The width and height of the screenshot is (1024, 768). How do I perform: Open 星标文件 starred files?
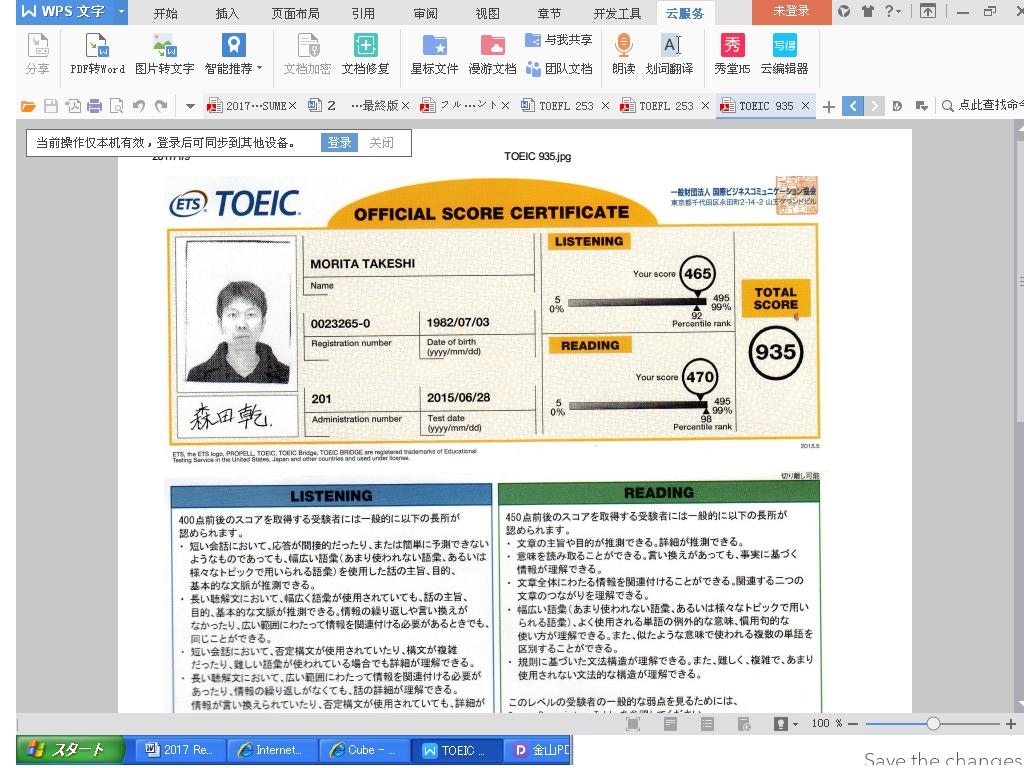pos(434,54)
